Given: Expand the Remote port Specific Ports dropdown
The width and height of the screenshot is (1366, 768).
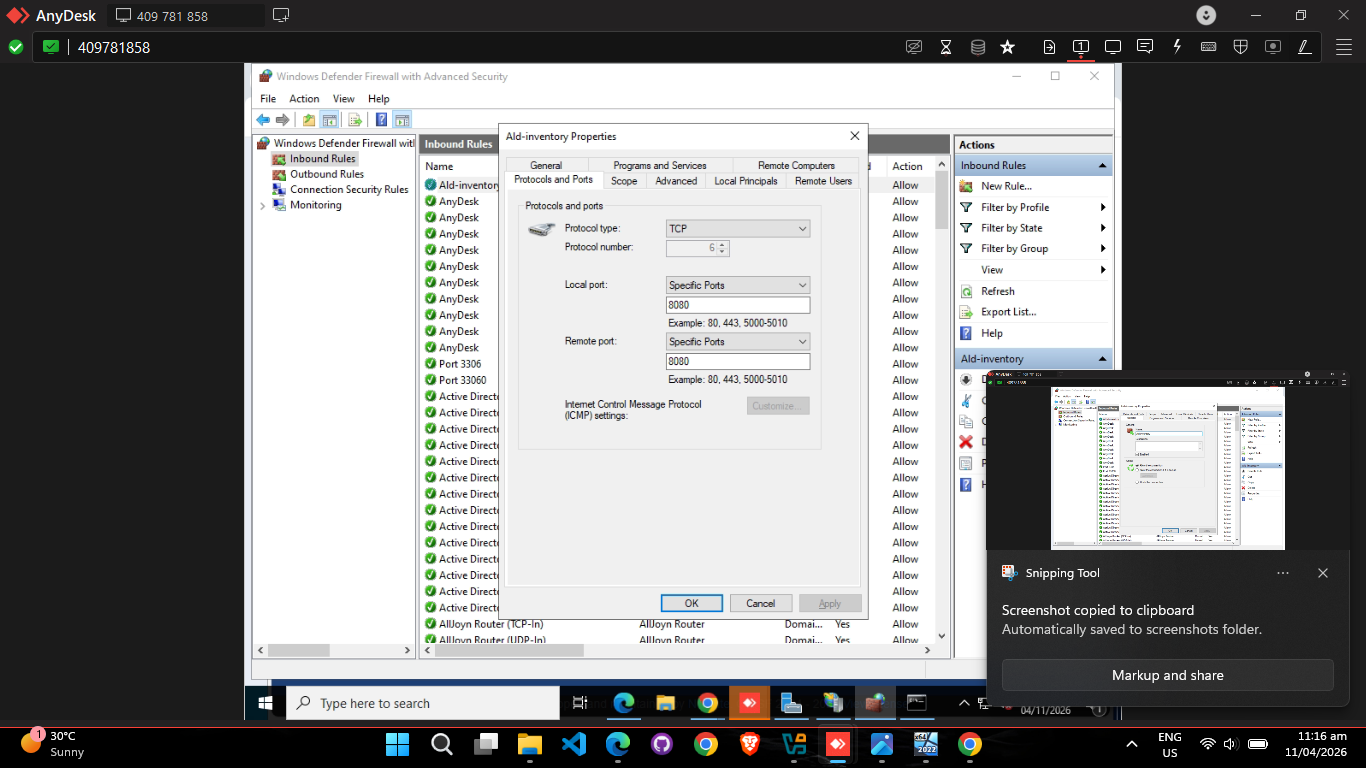Looking at the screenshot, I should 738,341.
